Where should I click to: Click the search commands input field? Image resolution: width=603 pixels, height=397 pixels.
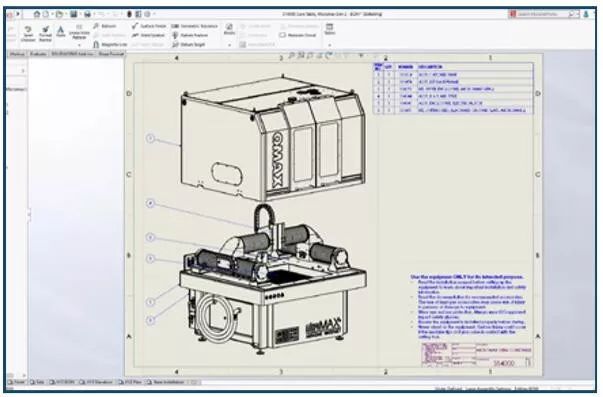(x=542, y=14)
